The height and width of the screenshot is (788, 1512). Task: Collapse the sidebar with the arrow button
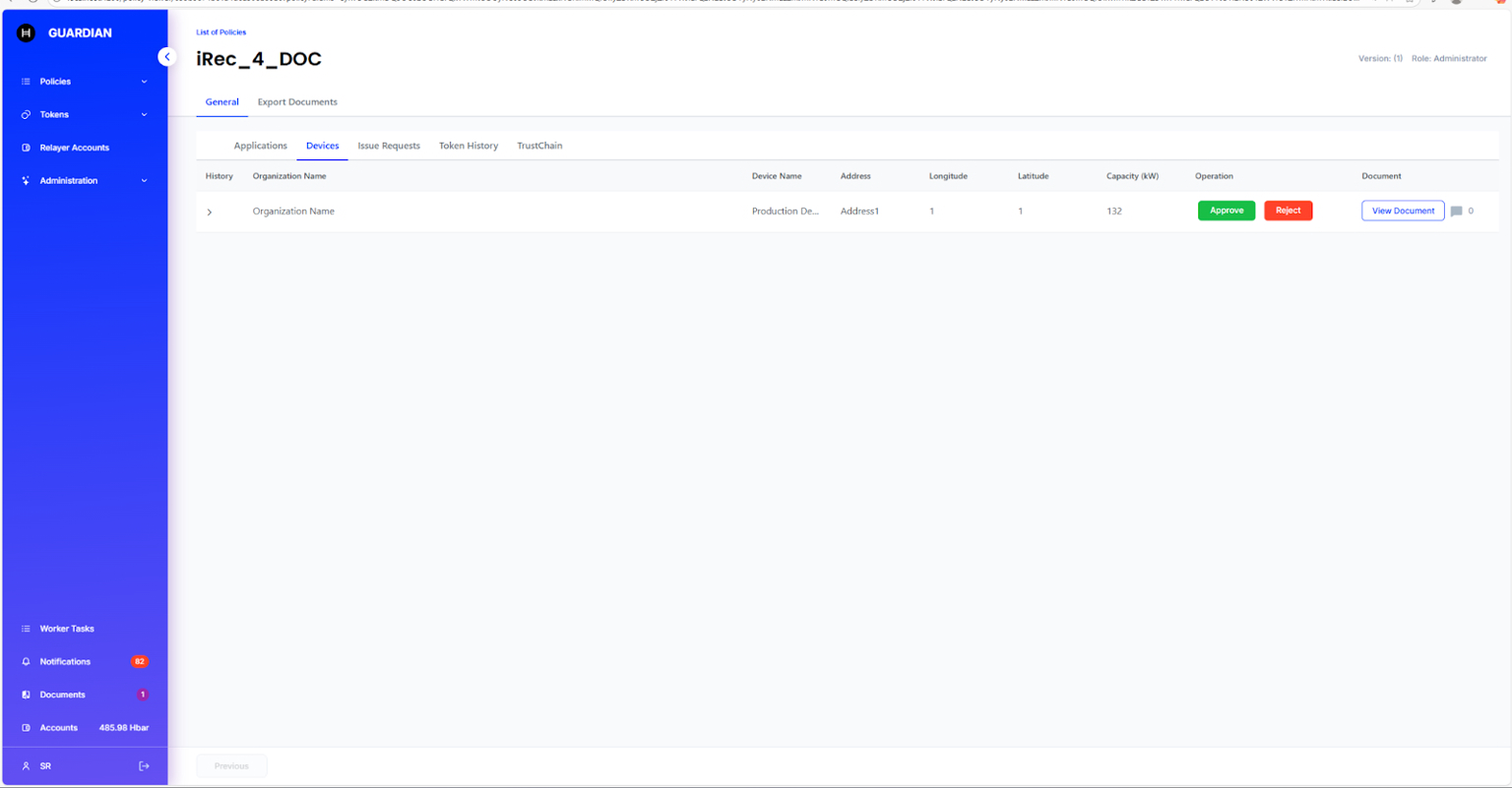click(167, 57)
